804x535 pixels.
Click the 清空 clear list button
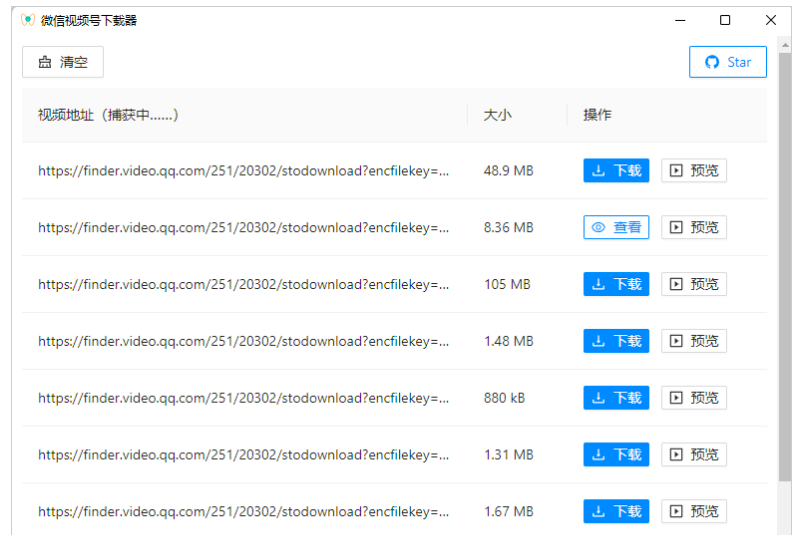click(63, 62)
